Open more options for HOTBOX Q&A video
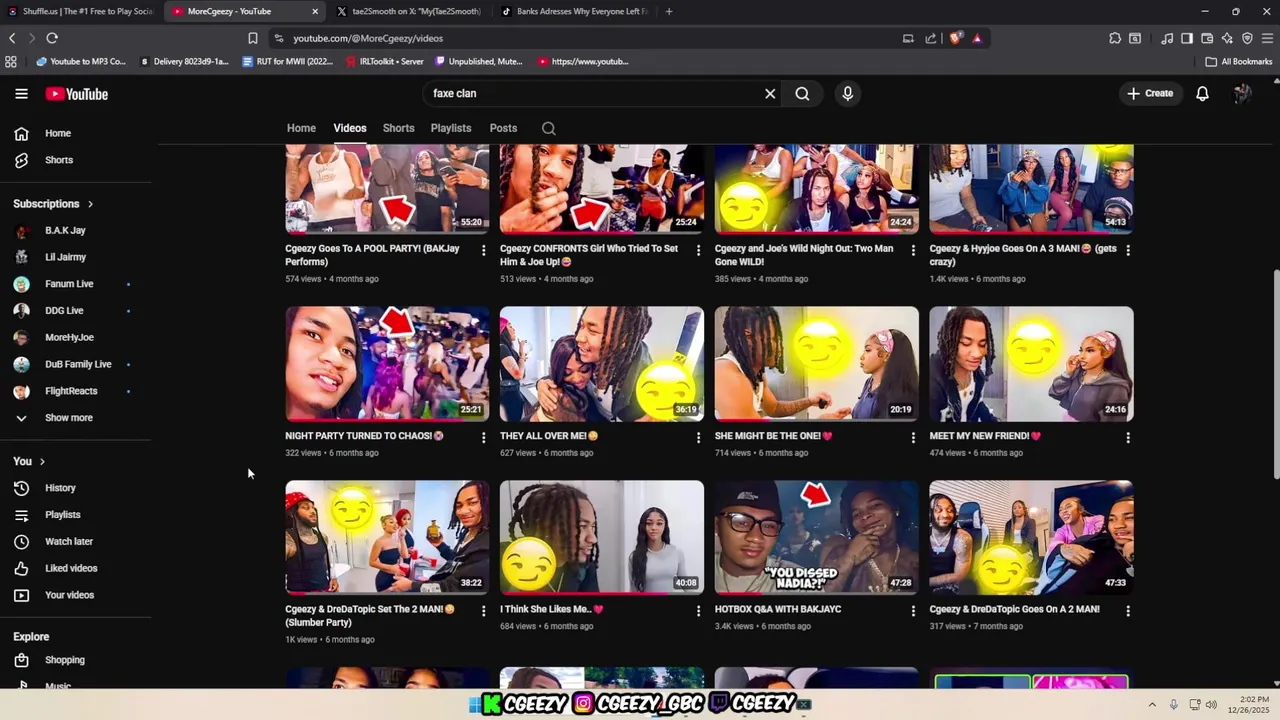The image size is (1280, 720). pos(913,610)
